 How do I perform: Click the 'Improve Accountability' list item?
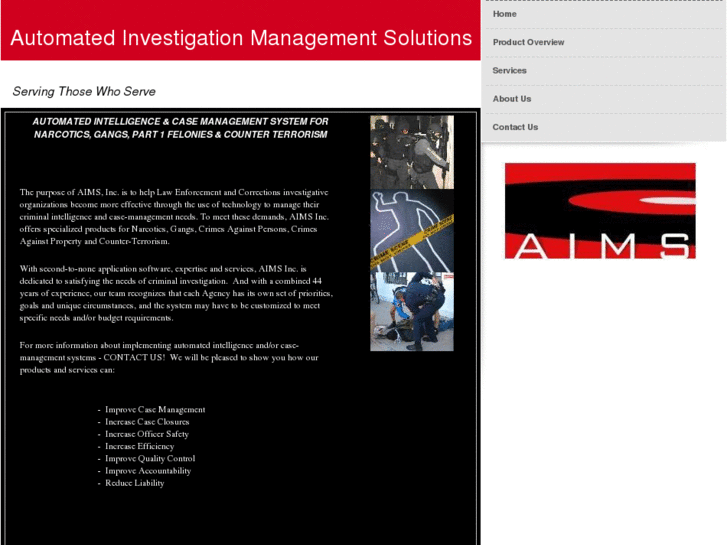coord(148,471)
